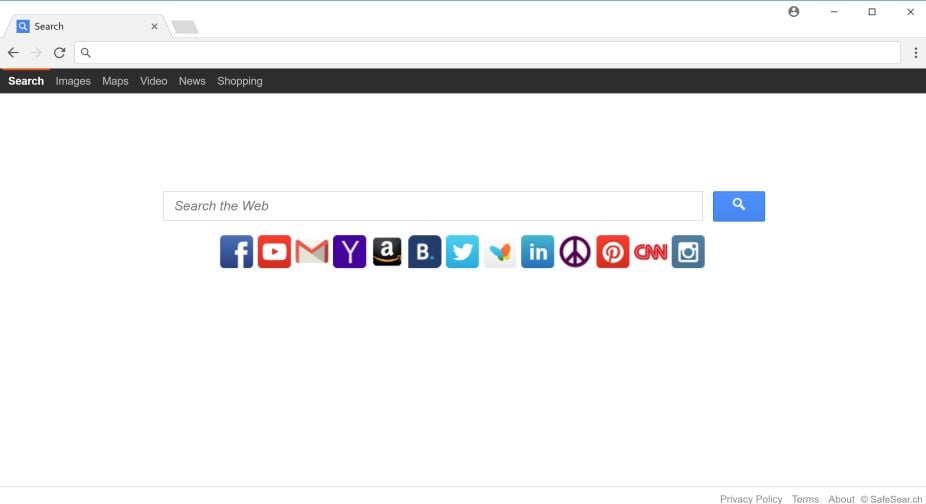Select the Search browser tab title
Viewport: 926px width, 504px height.
coord(49,27)
